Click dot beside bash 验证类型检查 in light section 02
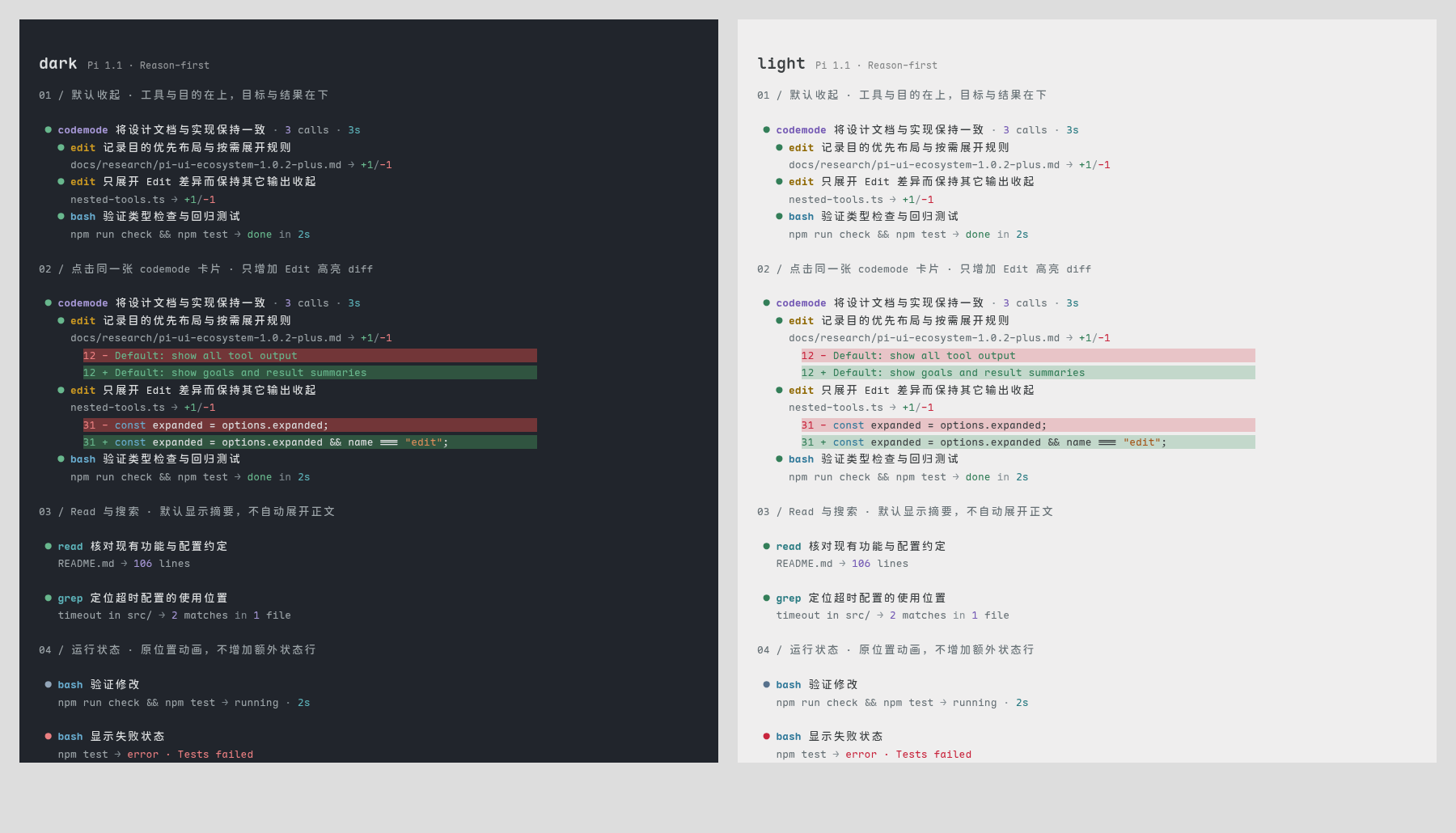 click(780, 459)
